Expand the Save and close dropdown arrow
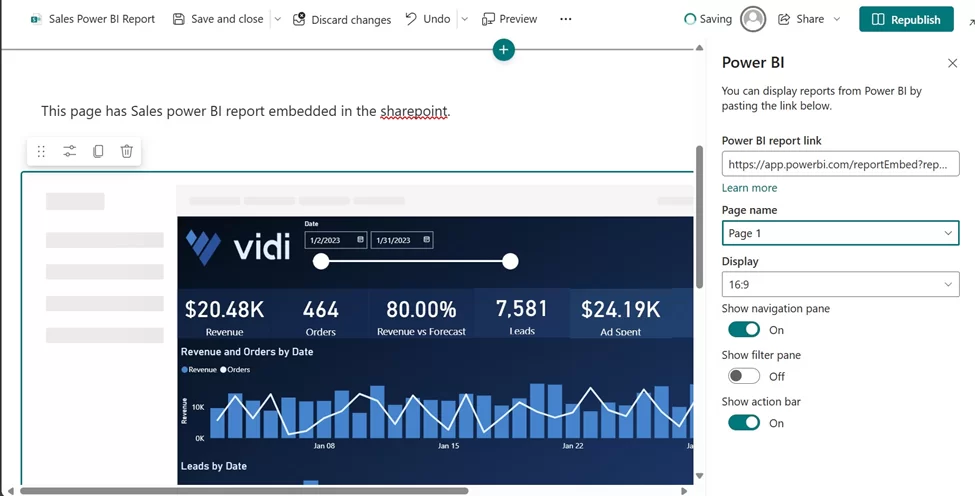Image resolution: width=975 pixels, height=496 pixels. tap(278, 19)
